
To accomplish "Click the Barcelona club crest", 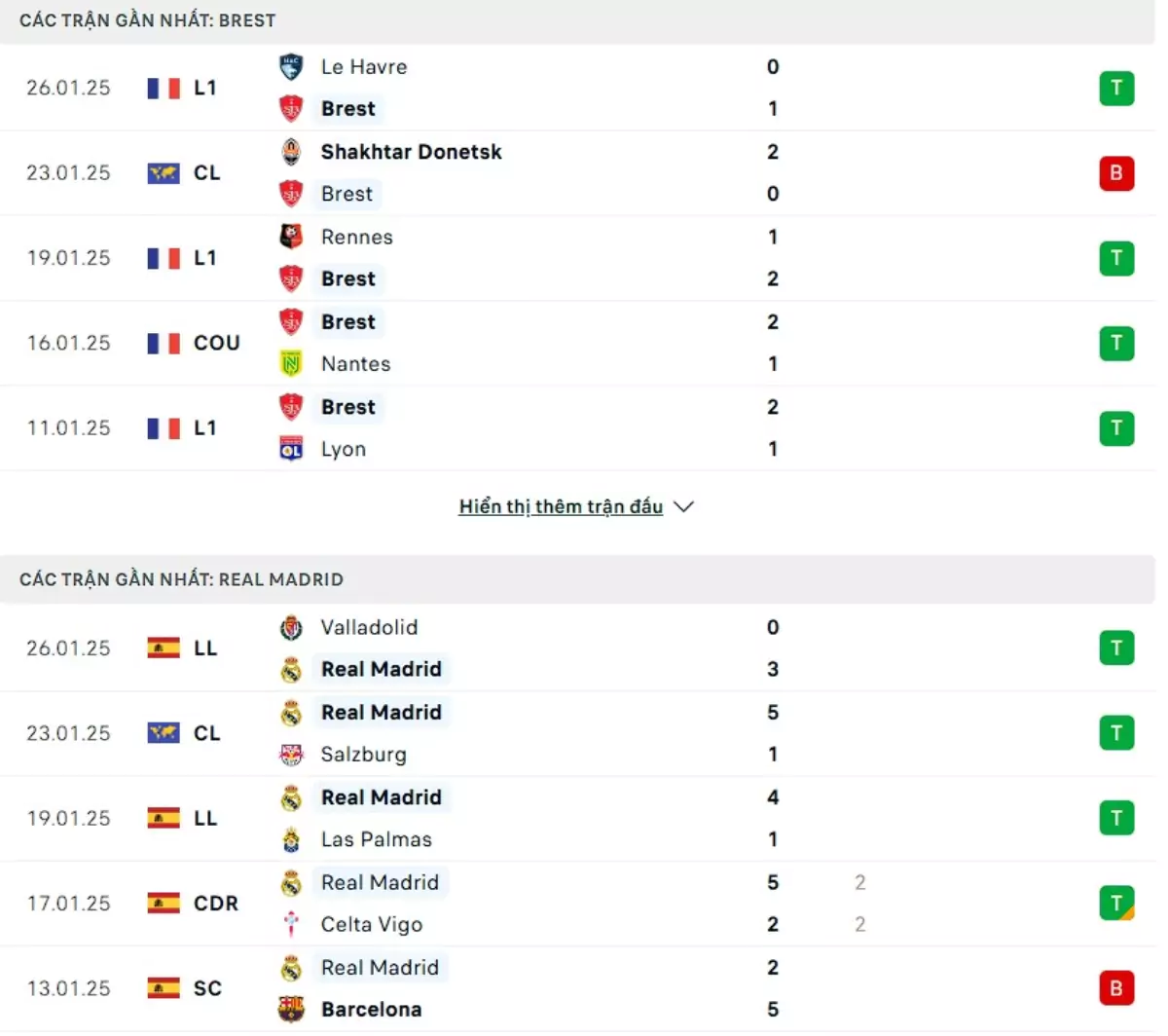I will [x=291, y=1010].
